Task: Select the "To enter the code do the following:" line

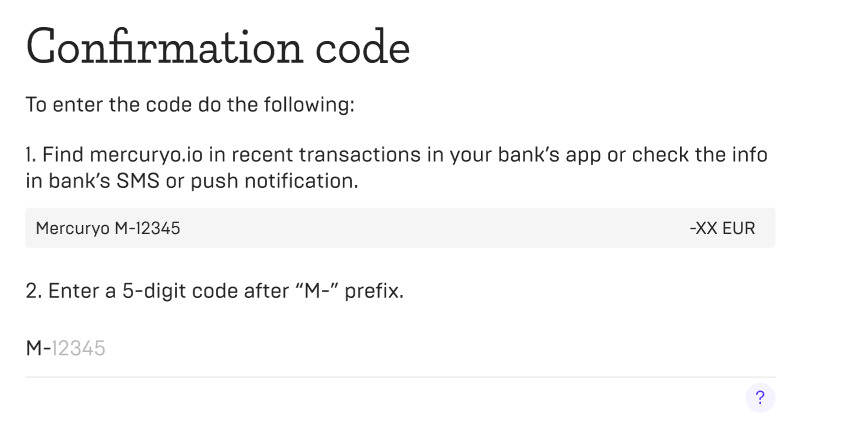Action: (190, 104)
